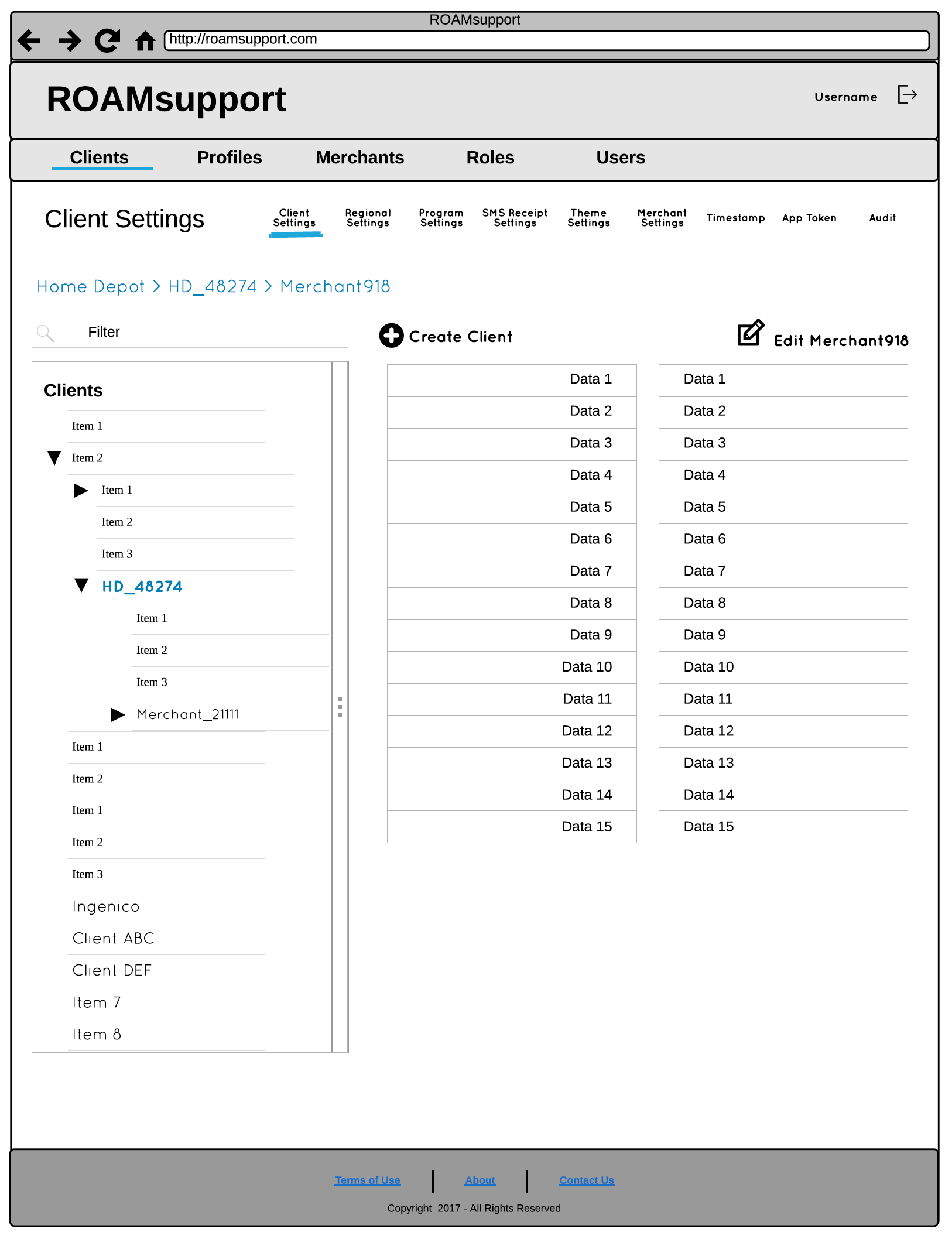The image size is (952, 1239).
Task: Select Item 8 in the clients list
Action: [97, 1035]
